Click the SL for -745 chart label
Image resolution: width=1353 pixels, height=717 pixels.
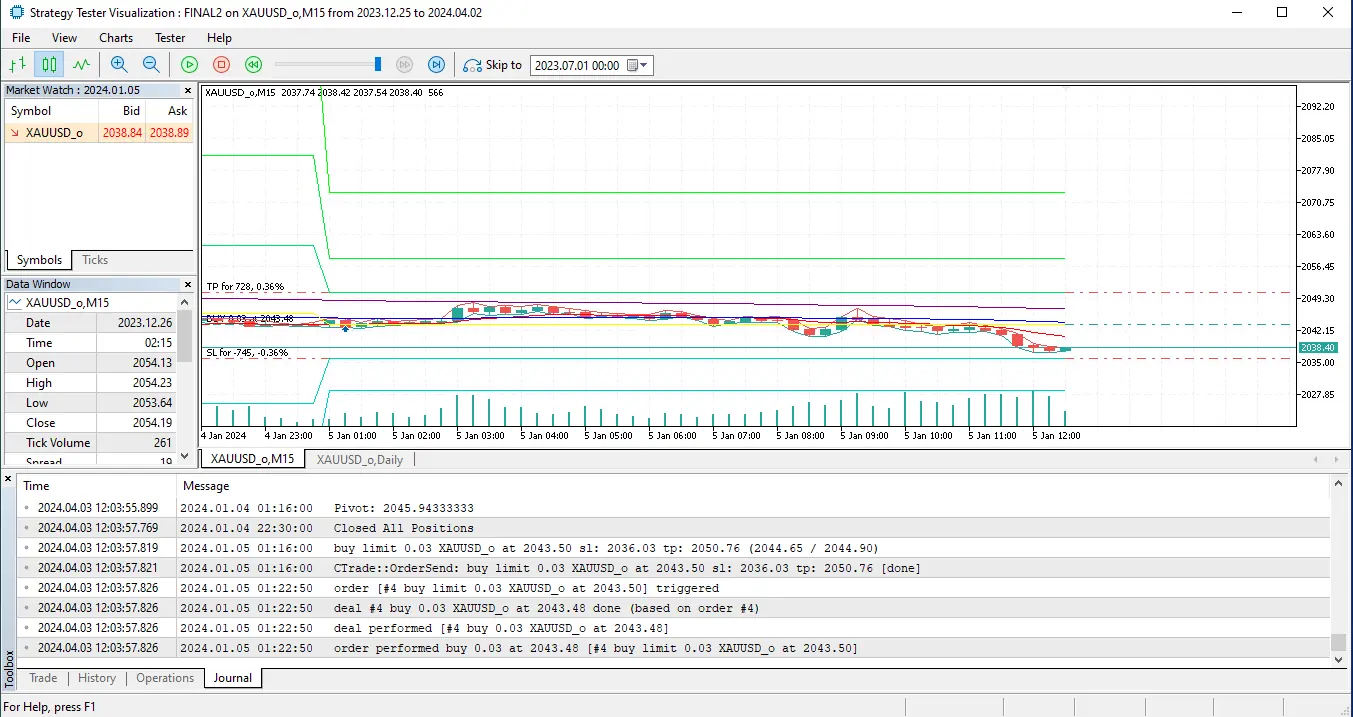tap(247, 352)
